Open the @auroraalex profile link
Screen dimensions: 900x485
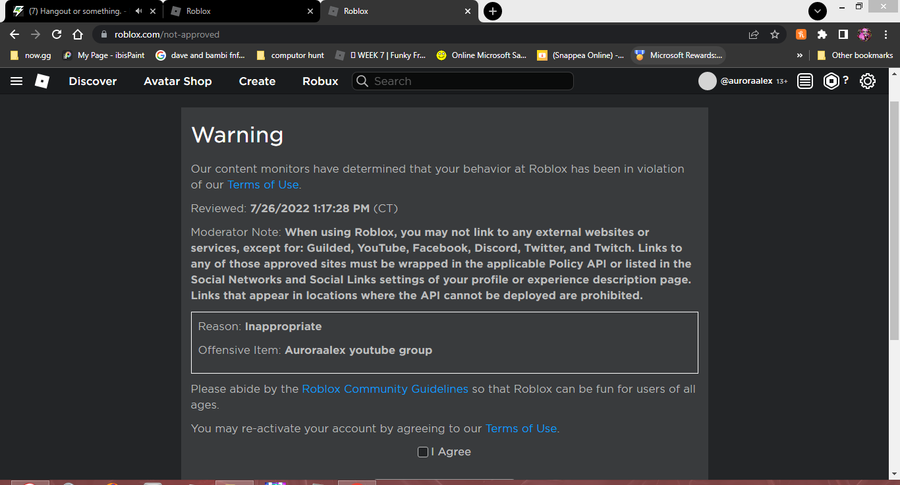(746, 81)
